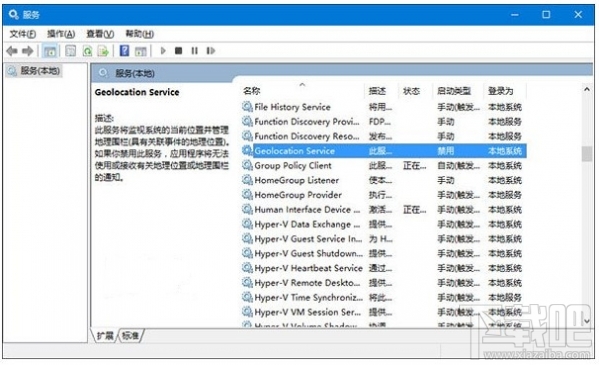This screenshot has width=599, height=365.
Task: Click gear icon of Group Policy Client
Action: [247, 165]
